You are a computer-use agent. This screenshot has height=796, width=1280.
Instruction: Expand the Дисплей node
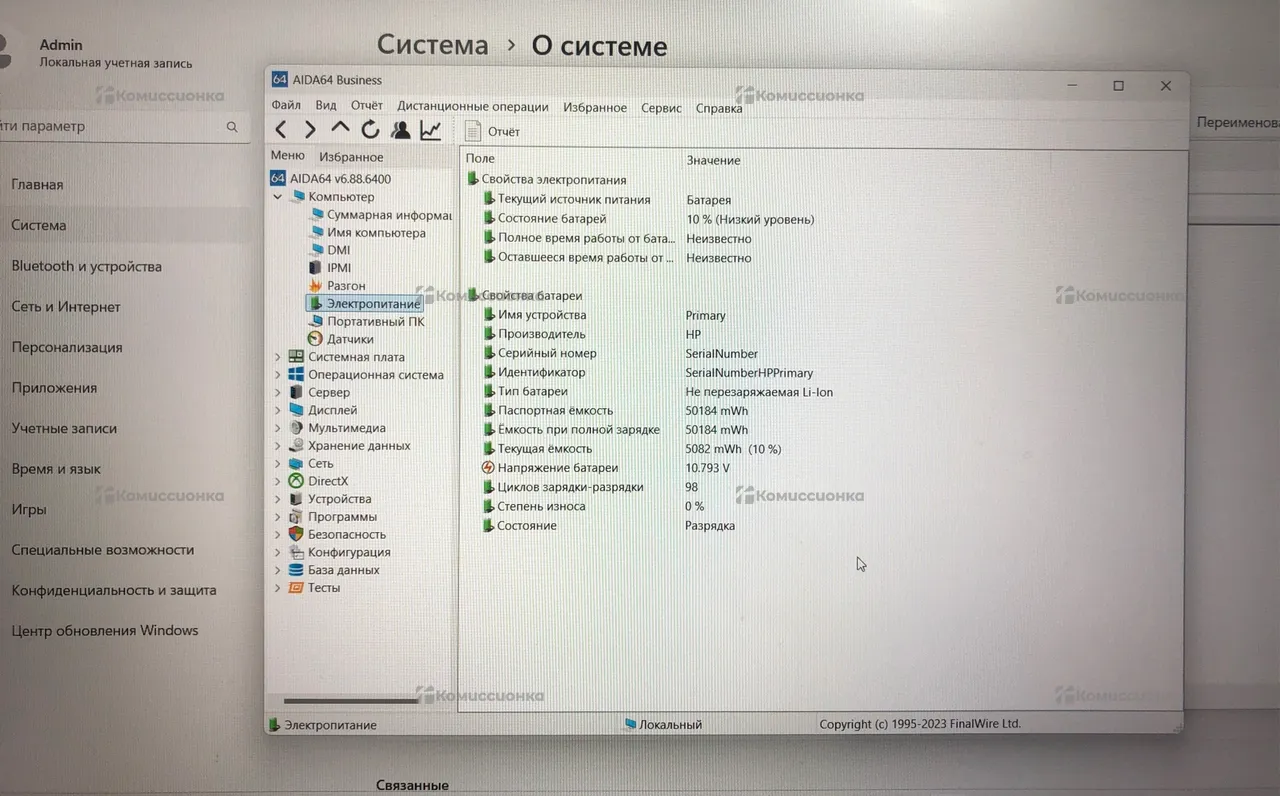pos(278,410)
